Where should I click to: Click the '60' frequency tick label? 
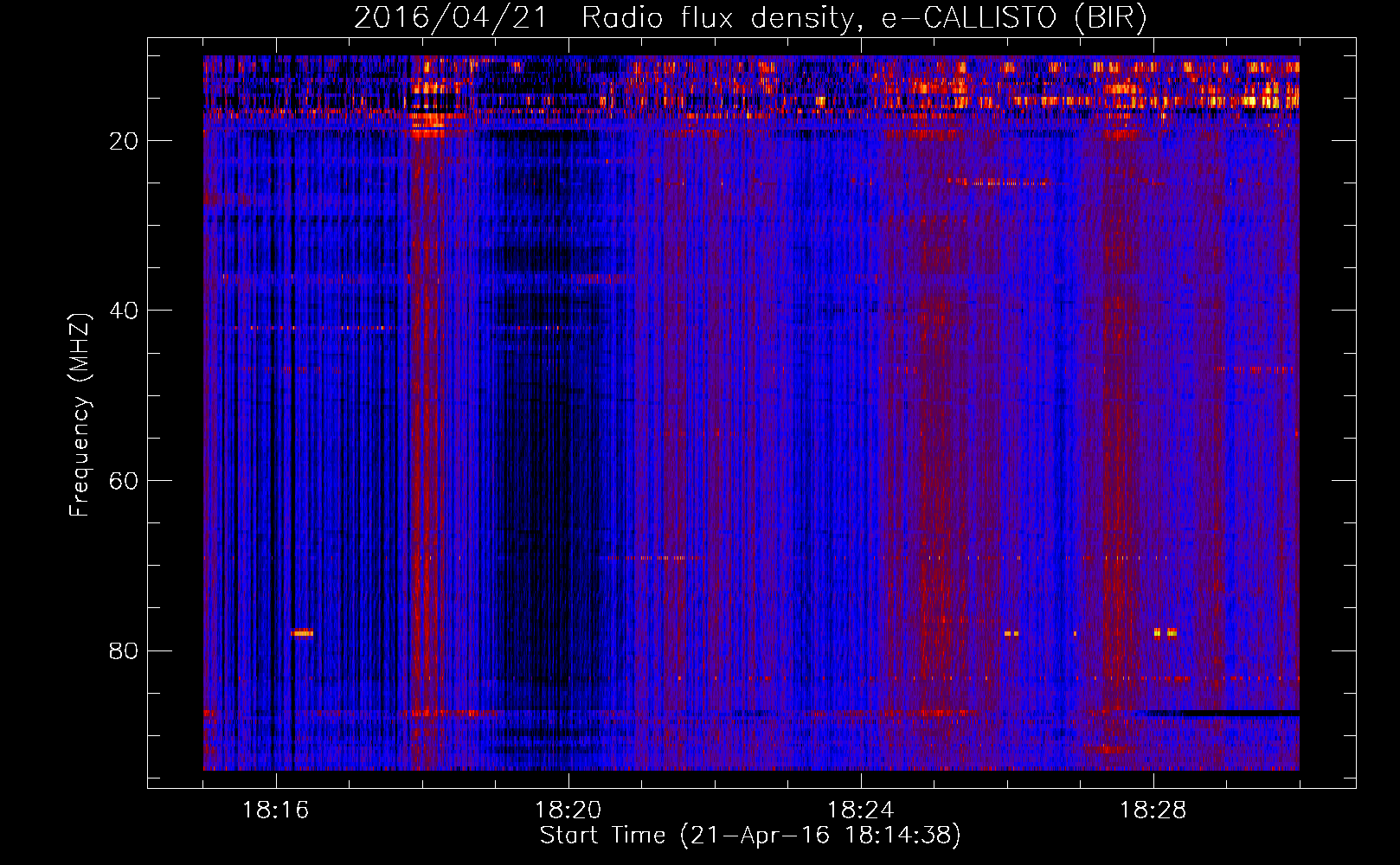124,481
